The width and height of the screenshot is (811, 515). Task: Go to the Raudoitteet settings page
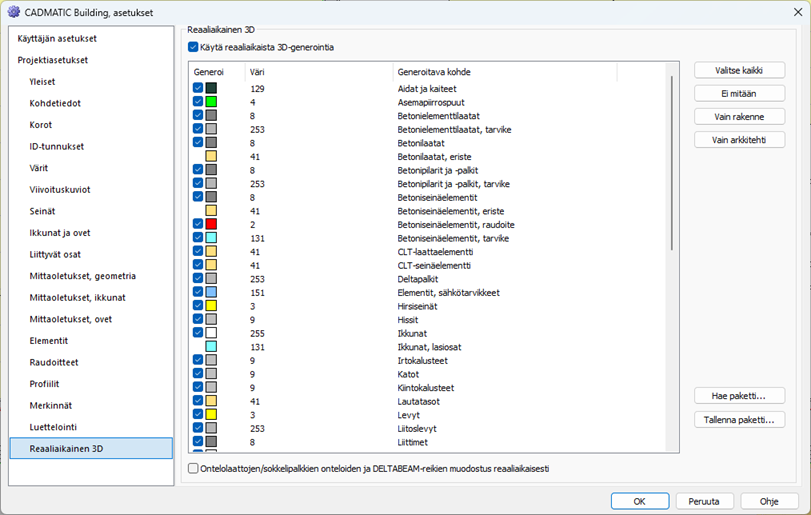click(x=54, y=363)
